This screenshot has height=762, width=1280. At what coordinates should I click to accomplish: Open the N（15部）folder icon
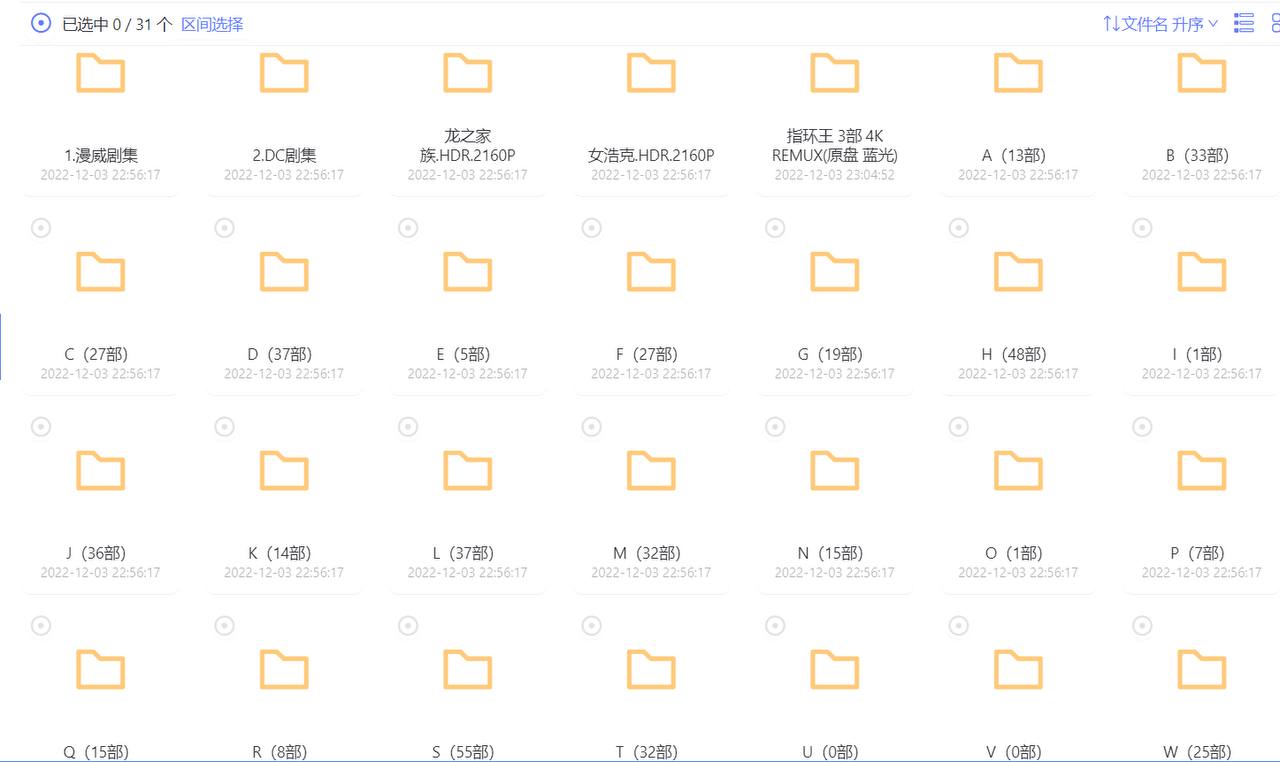point(835,470)
